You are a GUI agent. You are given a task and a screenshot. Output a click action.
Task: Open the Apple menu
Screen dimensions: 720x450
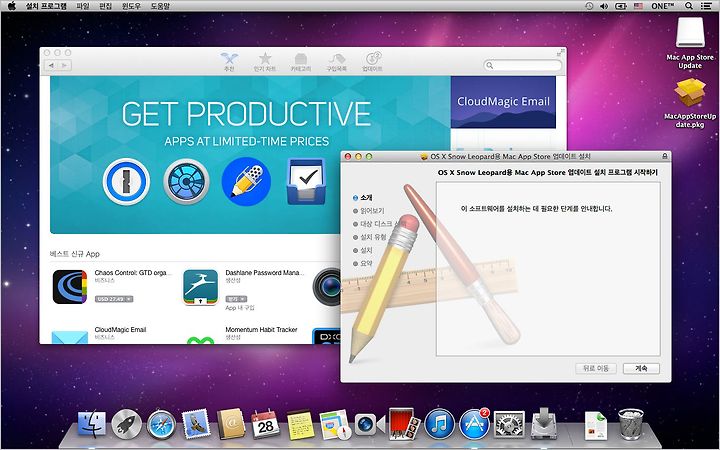pos(12,6)
